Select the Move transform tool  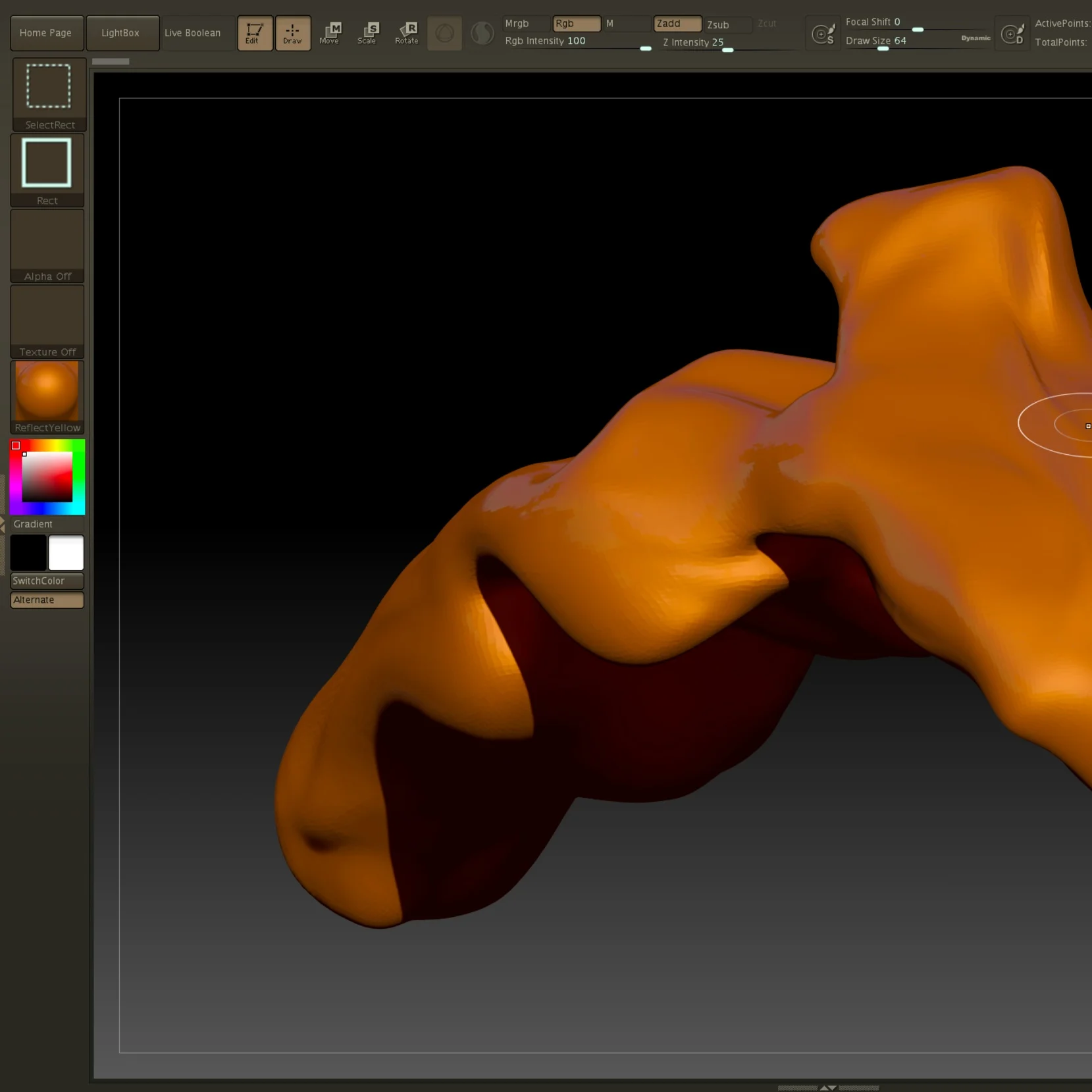pyautogui.click(x=330, y=33)
